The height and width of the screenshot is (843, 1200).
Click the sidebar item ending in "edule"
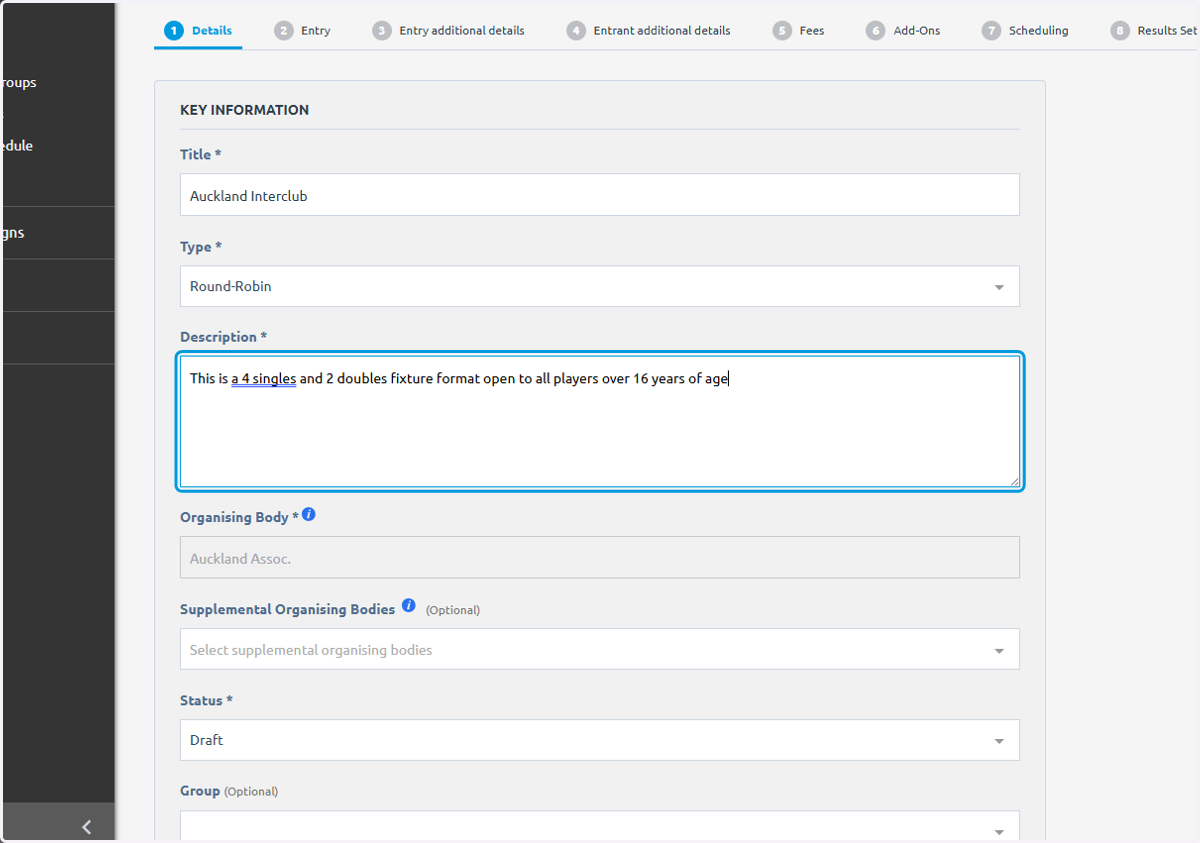click(16, 145)
